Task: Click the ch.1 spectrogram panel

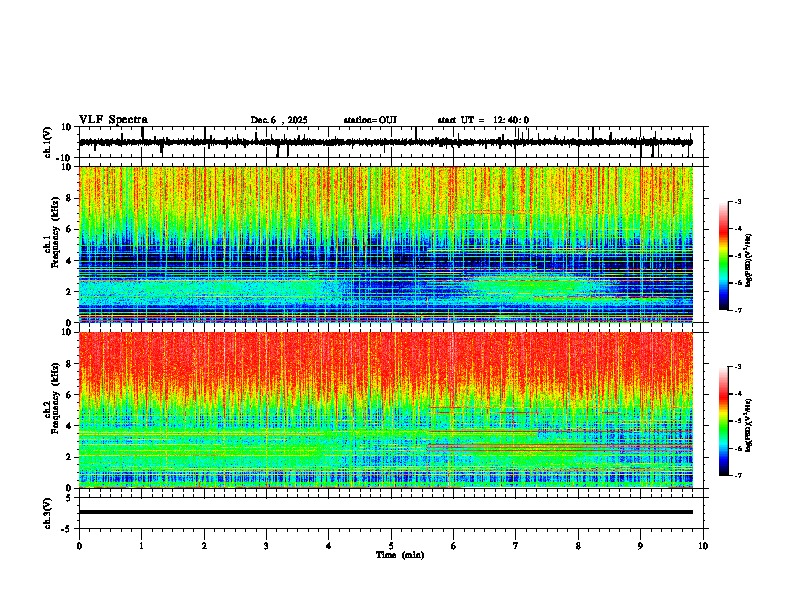Action: click(386, 244)
